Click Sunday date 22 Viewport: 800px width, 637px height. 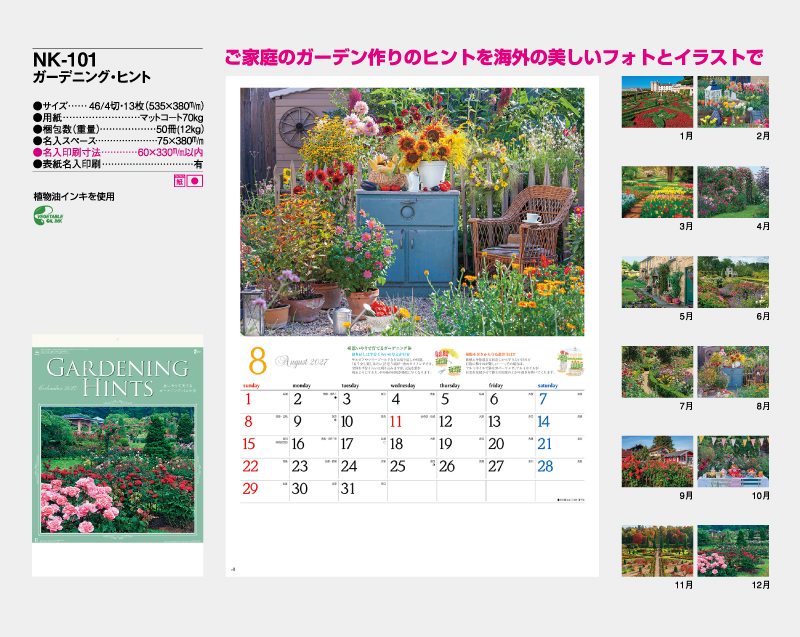pyautogui.click(x=251, y=467)
